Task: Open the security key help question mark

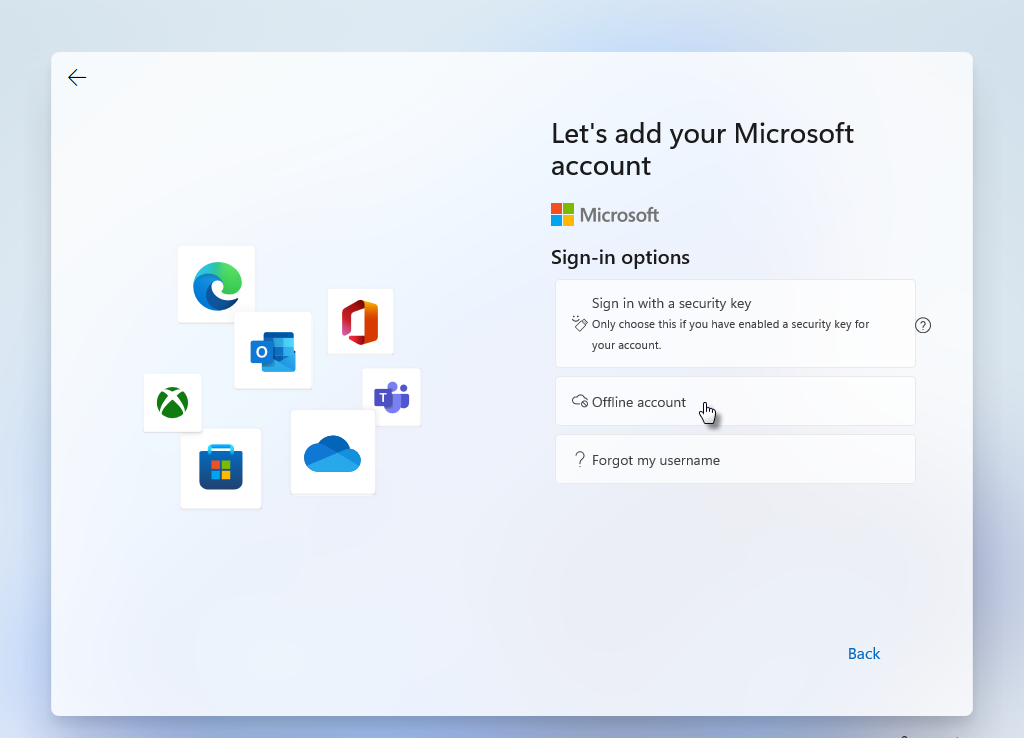Action: click(923, 325)
